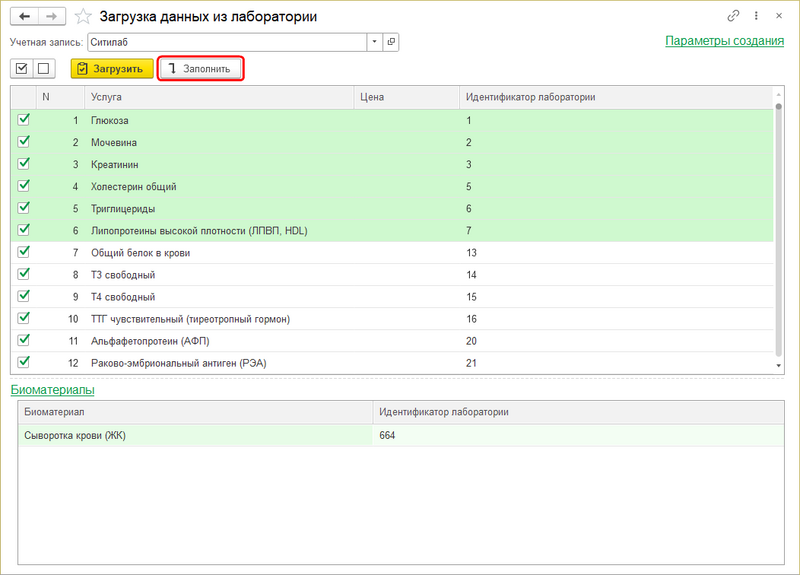
Task: Click the forward navigation arrow
Action: pyautogui.click(x=51, y=16)
